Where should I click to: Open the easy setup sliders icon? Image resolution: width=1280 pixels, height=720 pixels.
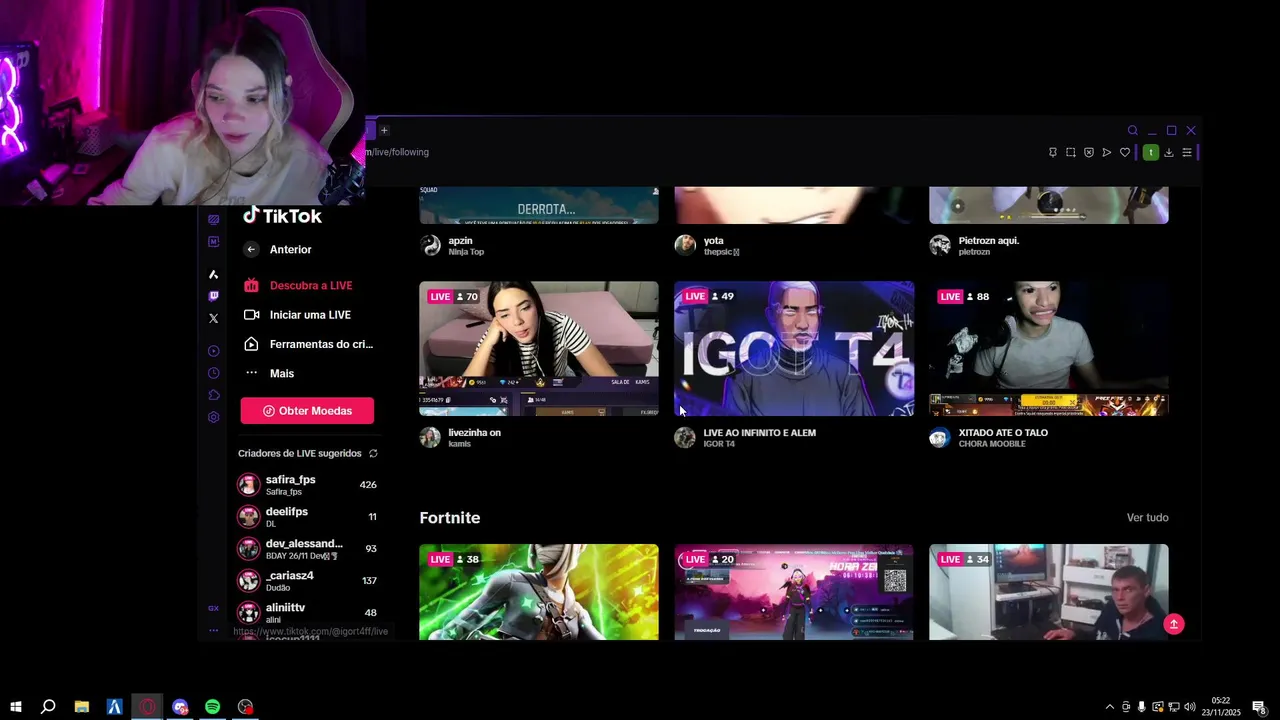pyautogui.click(x=1187, y=152)
